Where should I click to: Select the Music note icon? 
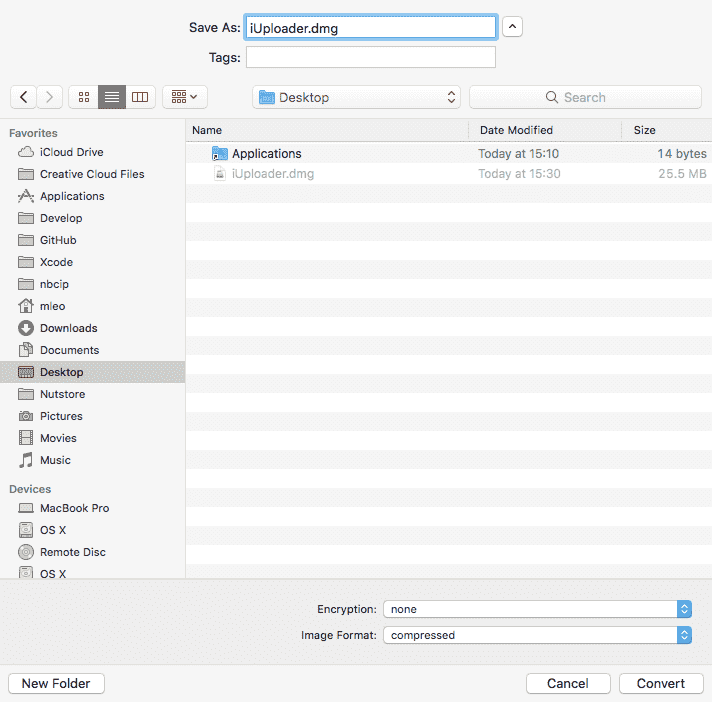tap(26, 460)
